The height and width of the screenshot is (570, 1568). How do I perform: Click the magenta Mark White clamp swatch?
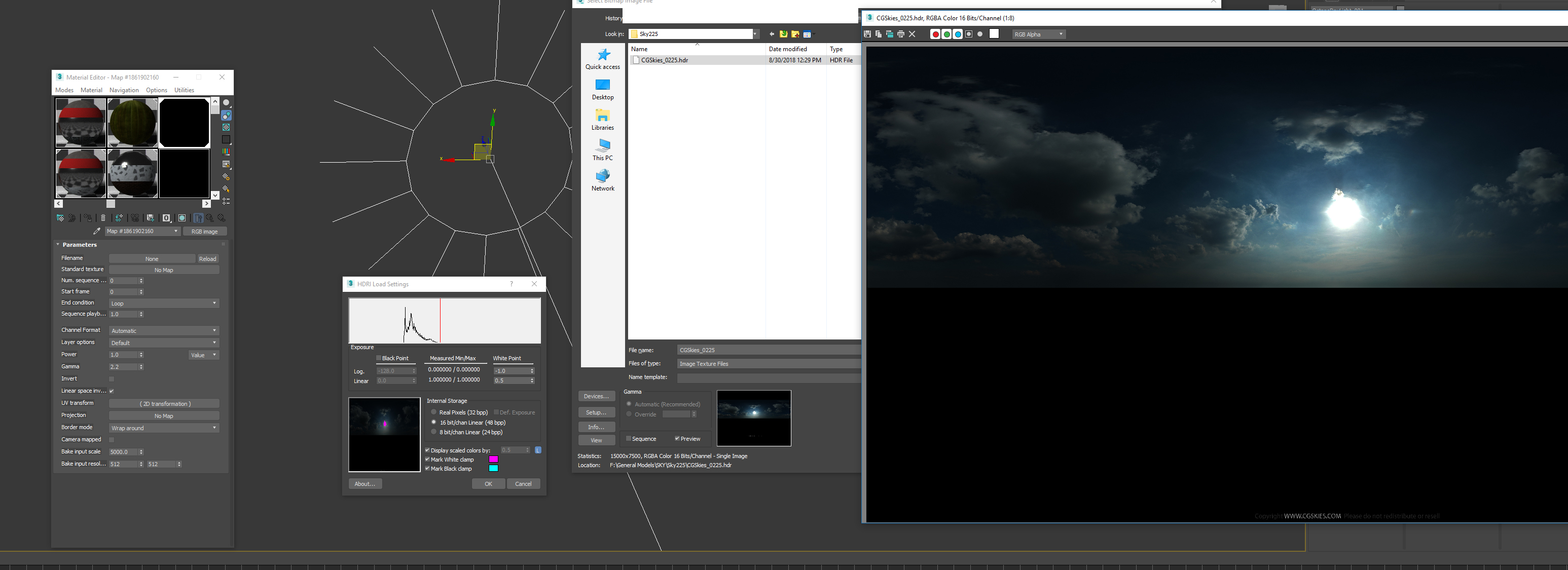(494, 460)
